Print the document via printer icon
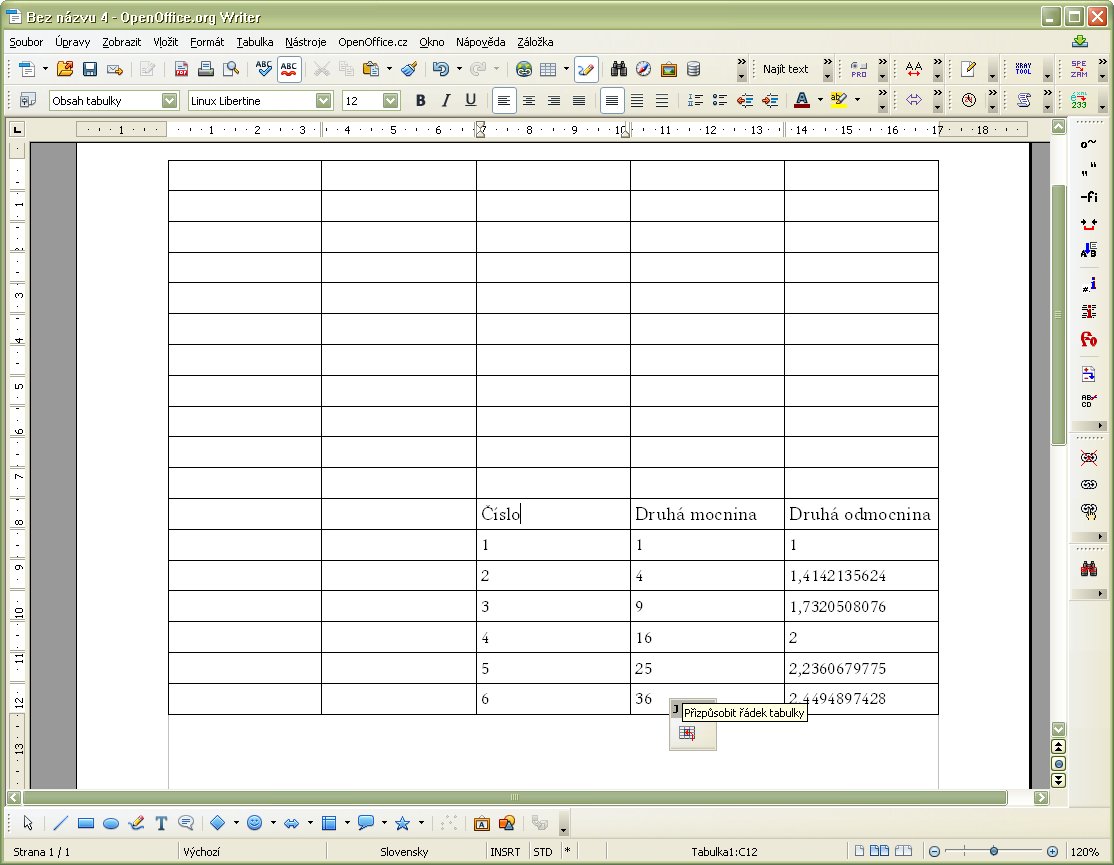 [x=206, y=69]
